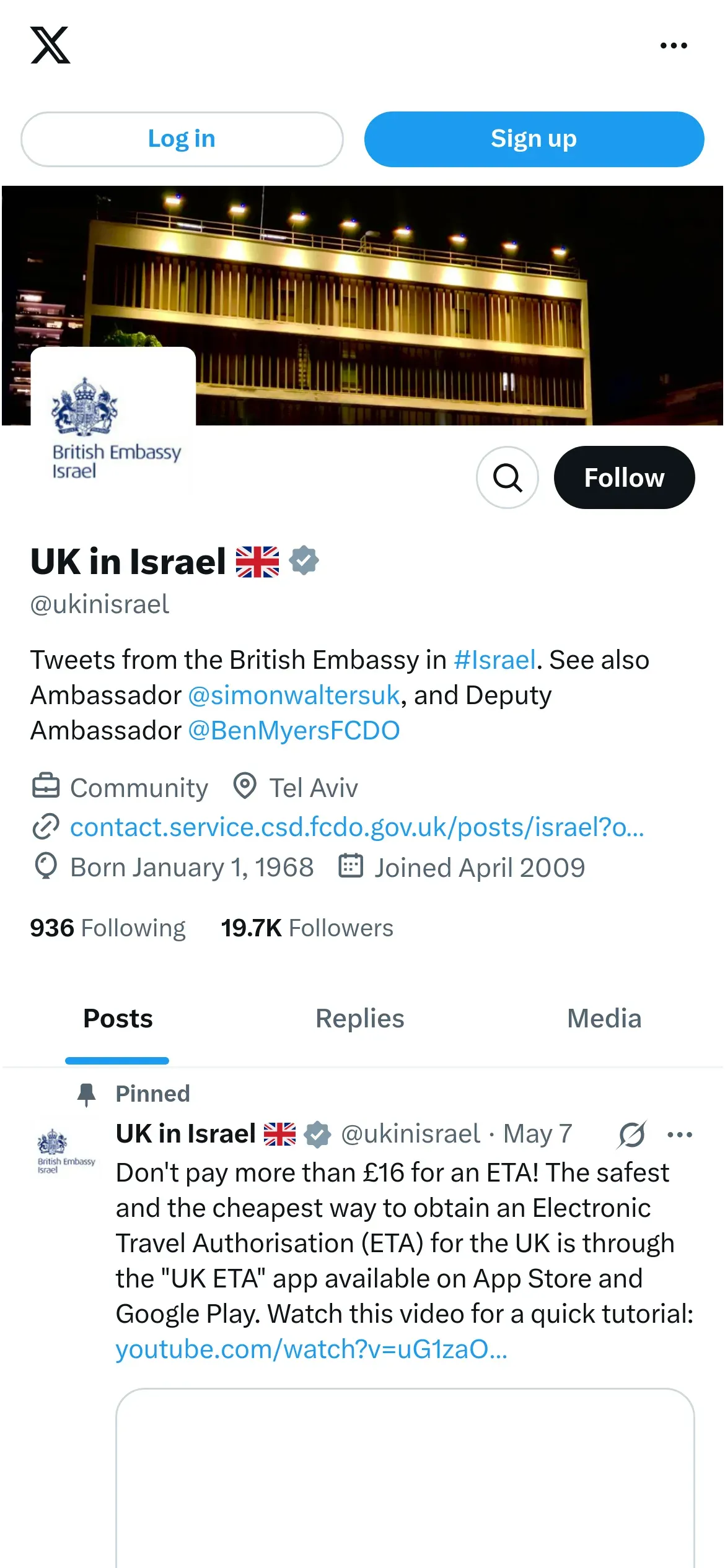View the 19.7K Followers list
Screen dimensions: 725x1568
coord(307,928)
